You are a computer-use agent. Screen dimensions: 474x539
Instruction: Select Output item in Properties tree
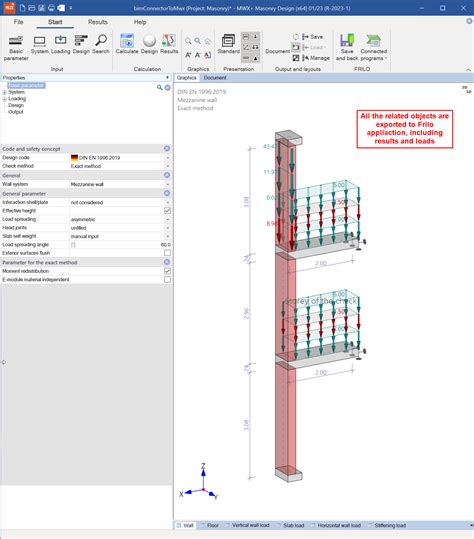(x=16, y=112)
